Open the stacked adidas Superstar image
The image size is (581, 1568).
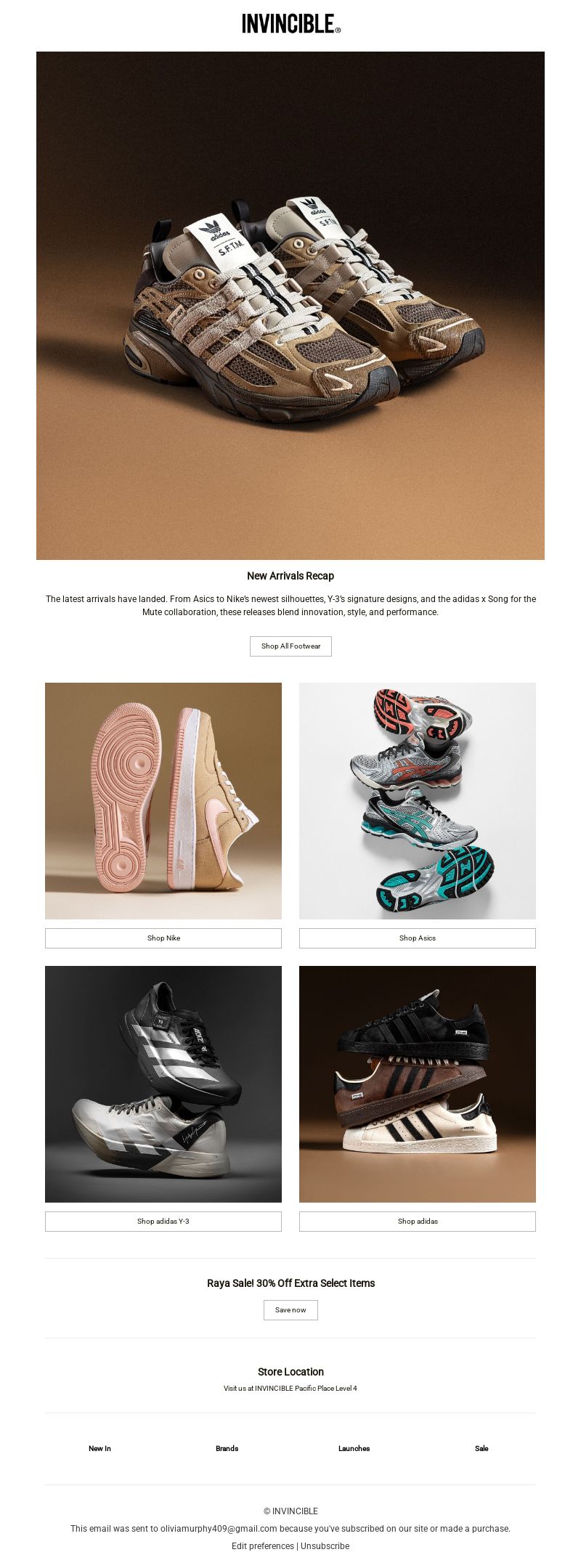(x=418, y=1084)
